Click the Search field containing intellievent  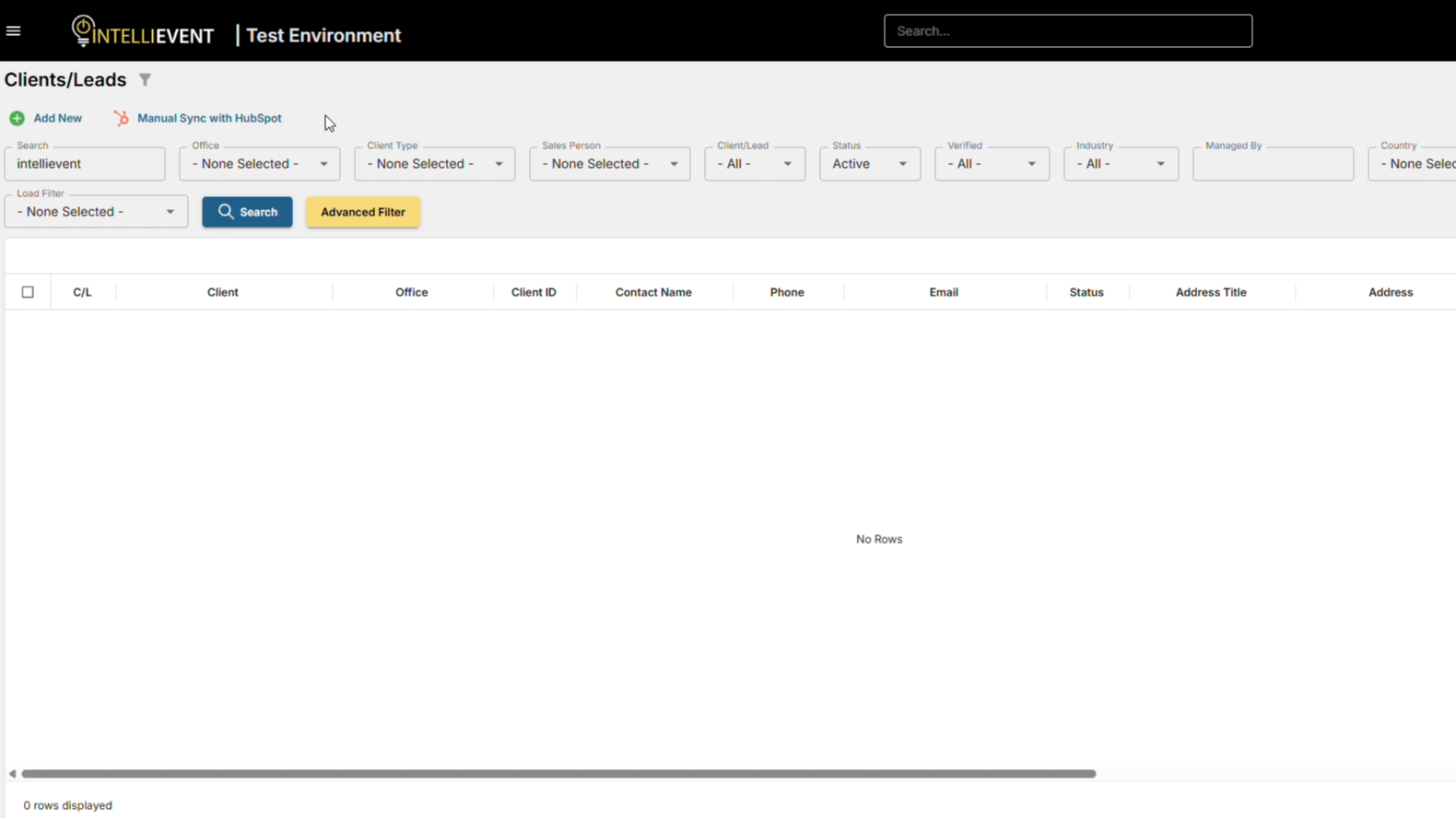coord(85,164)
